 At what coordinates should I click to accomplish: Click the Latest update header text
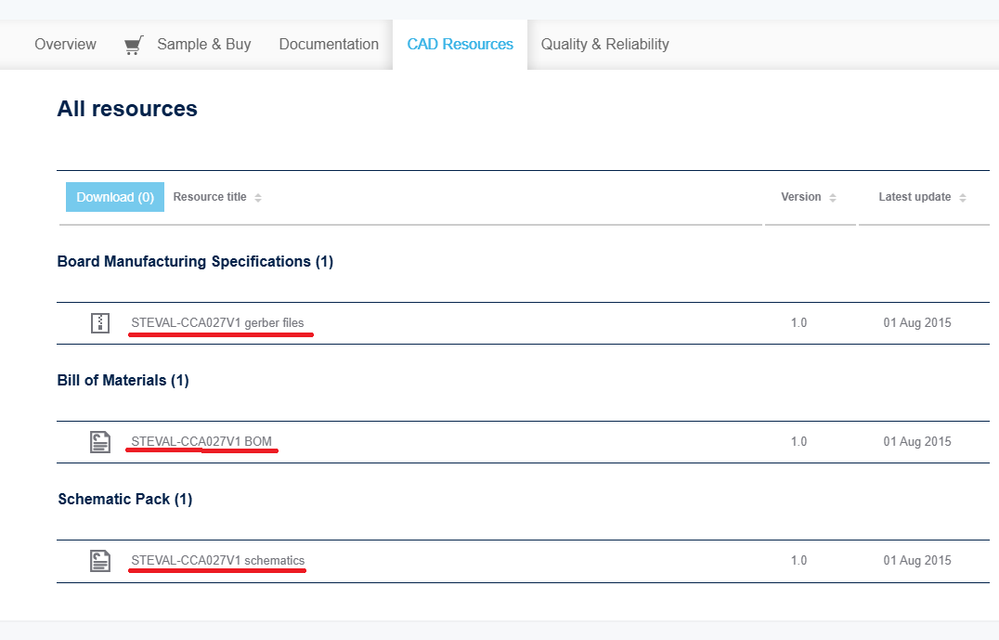pyautogui.click(x=914, y=197)
